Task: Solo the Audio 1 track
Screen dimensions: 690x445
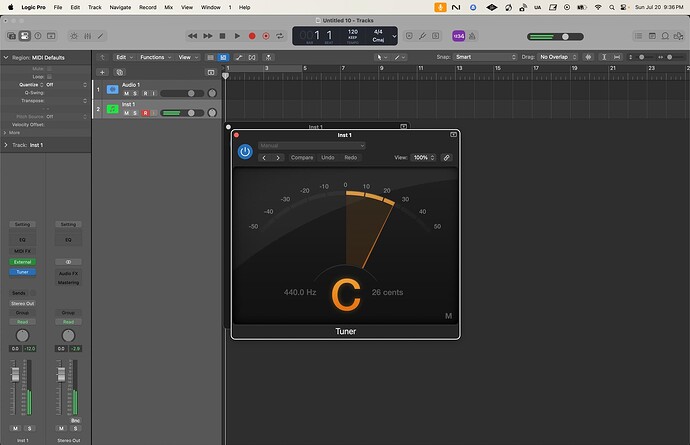Action: [135, 93]
